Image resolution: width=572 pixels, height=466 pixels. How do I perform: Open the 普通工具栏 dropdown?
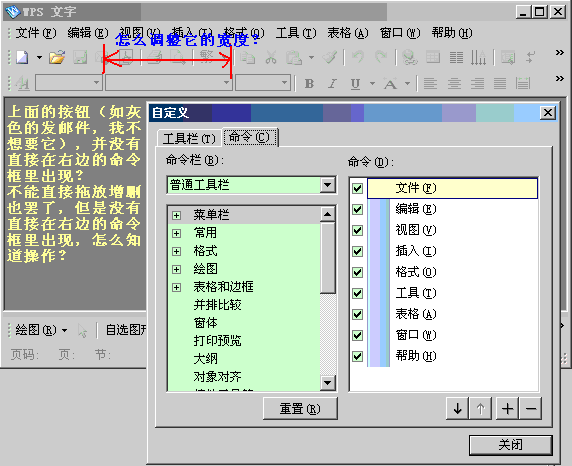(328, 185)
